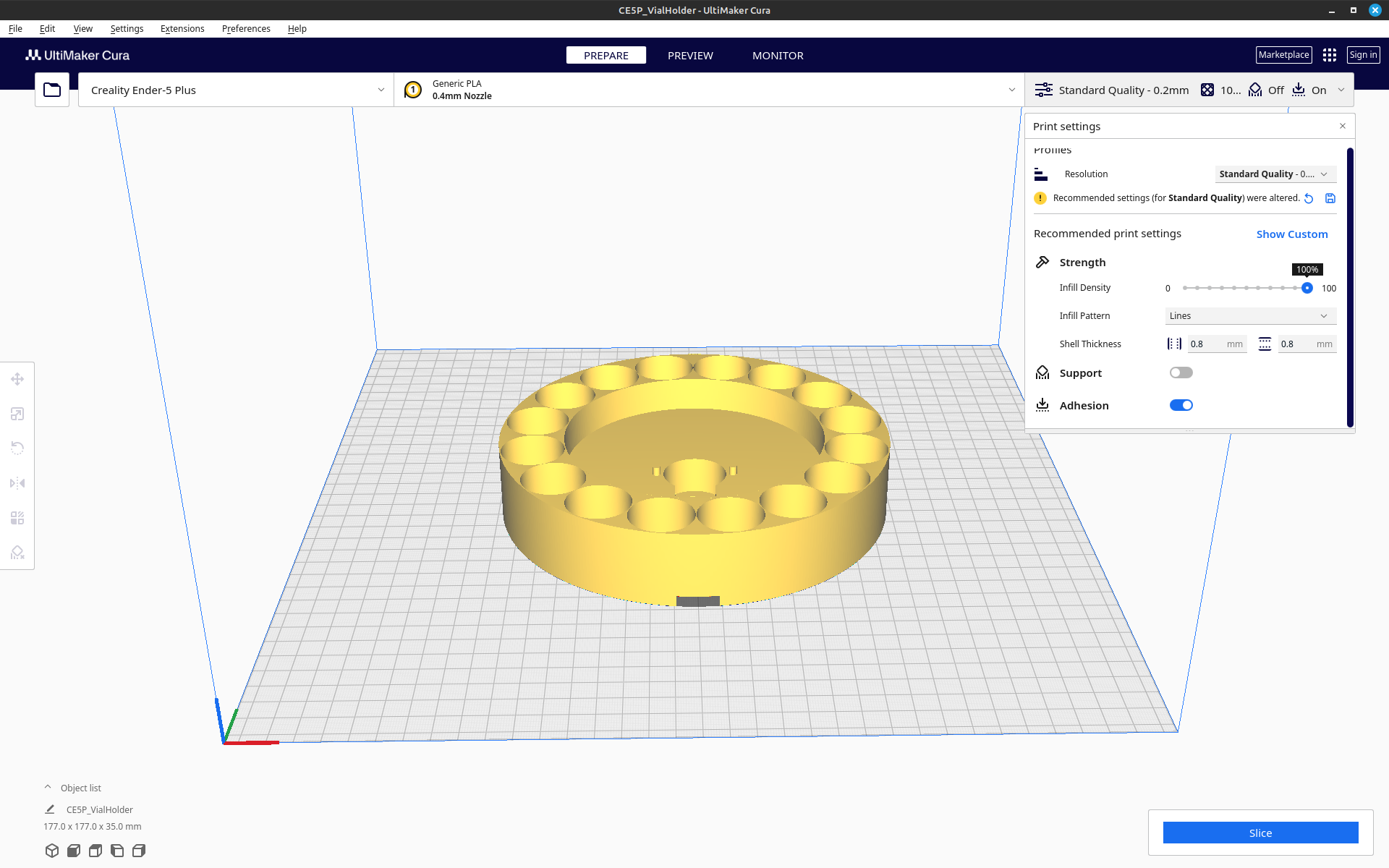This screenshot has width=1389, height=868.
Task: Click the print settings sliders icon in header
Action: click(1044, 90)
